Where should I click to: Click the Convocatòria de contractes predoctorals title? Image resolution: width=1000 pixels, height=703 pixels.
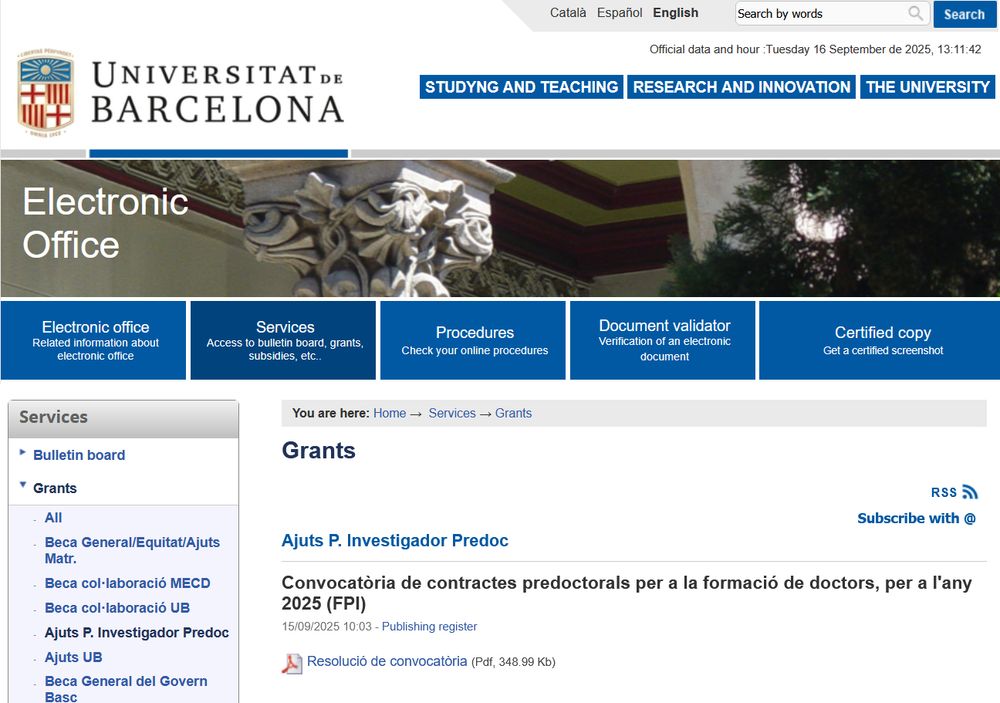(x=627, y=593)
